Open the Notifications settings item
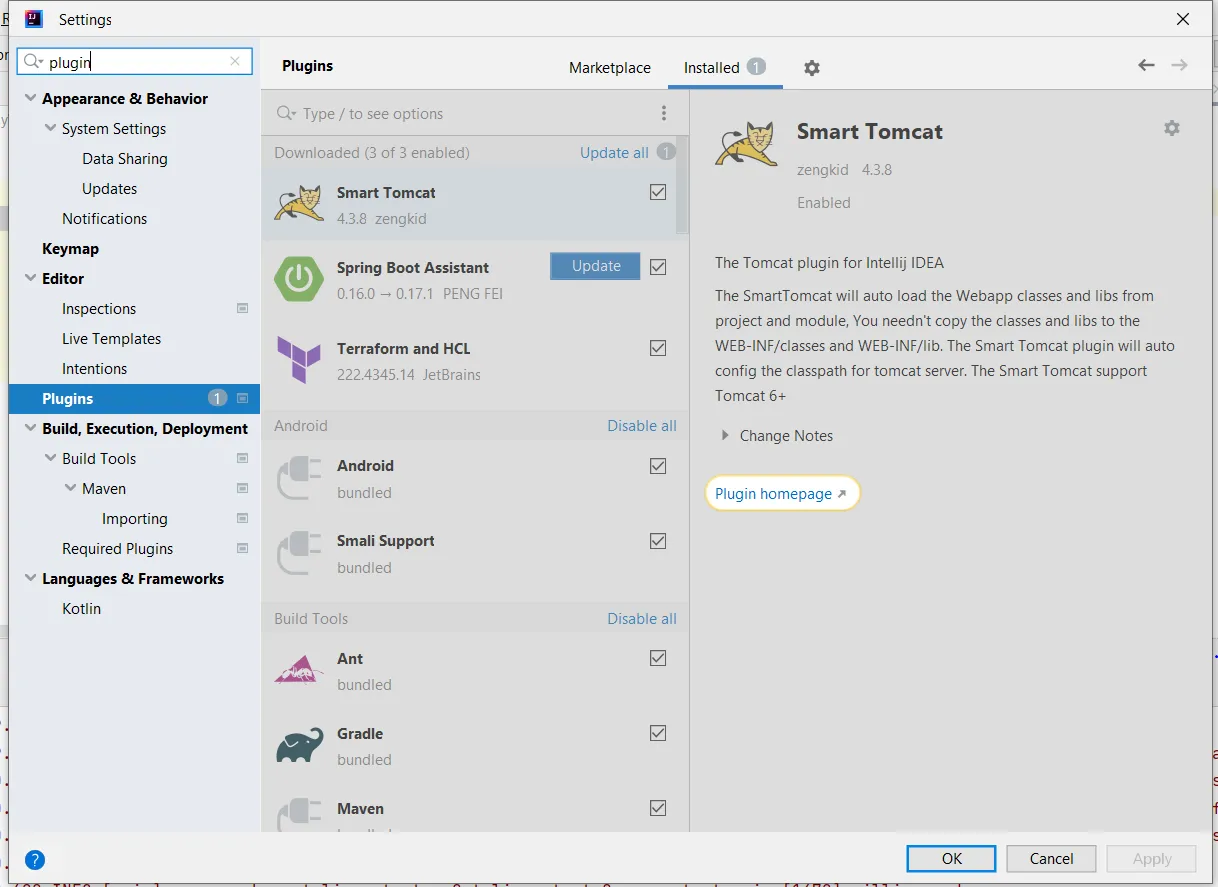 pos(104,219)
